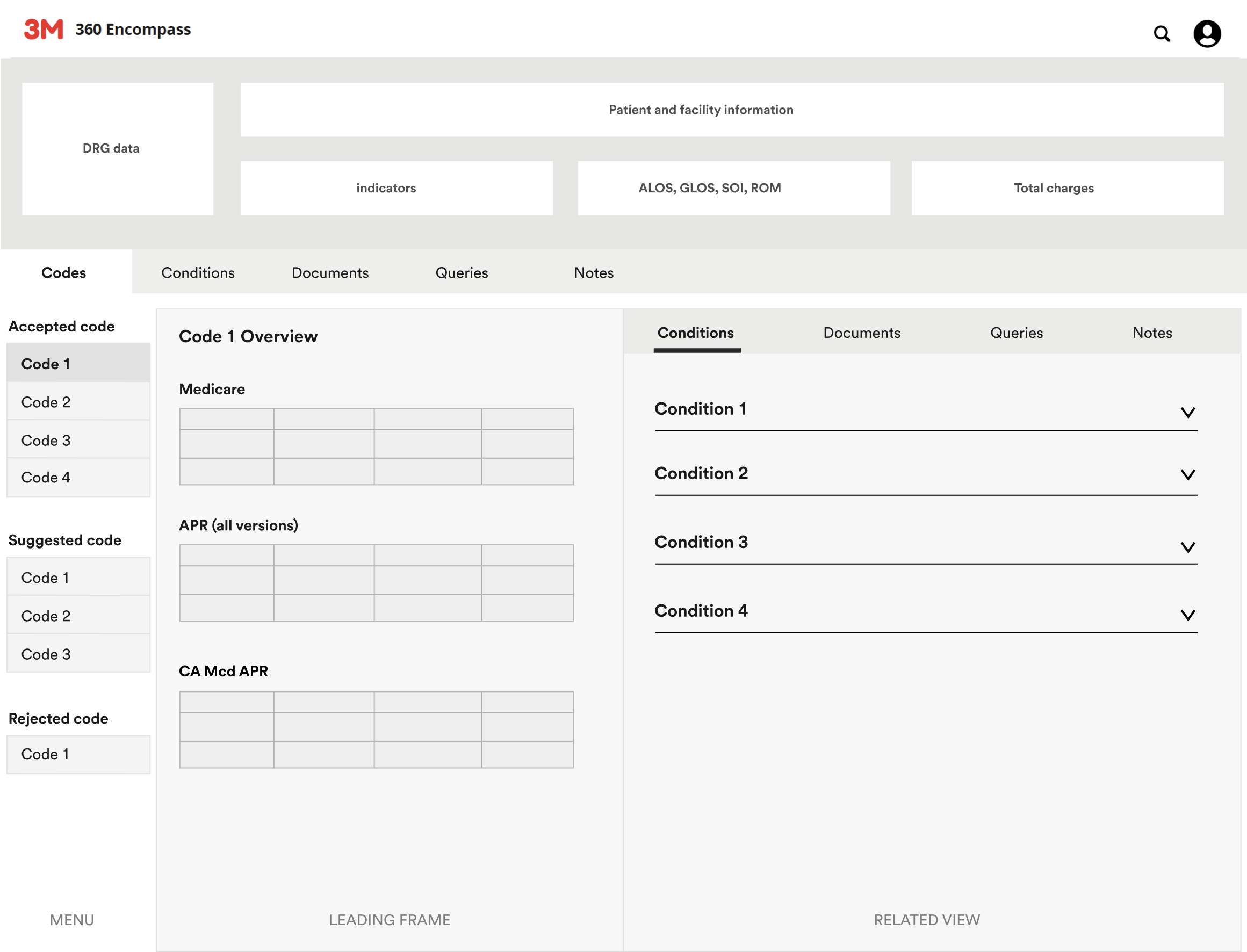
Task: Open the user profile avatar icon
Action: [x=1207, y=34]
